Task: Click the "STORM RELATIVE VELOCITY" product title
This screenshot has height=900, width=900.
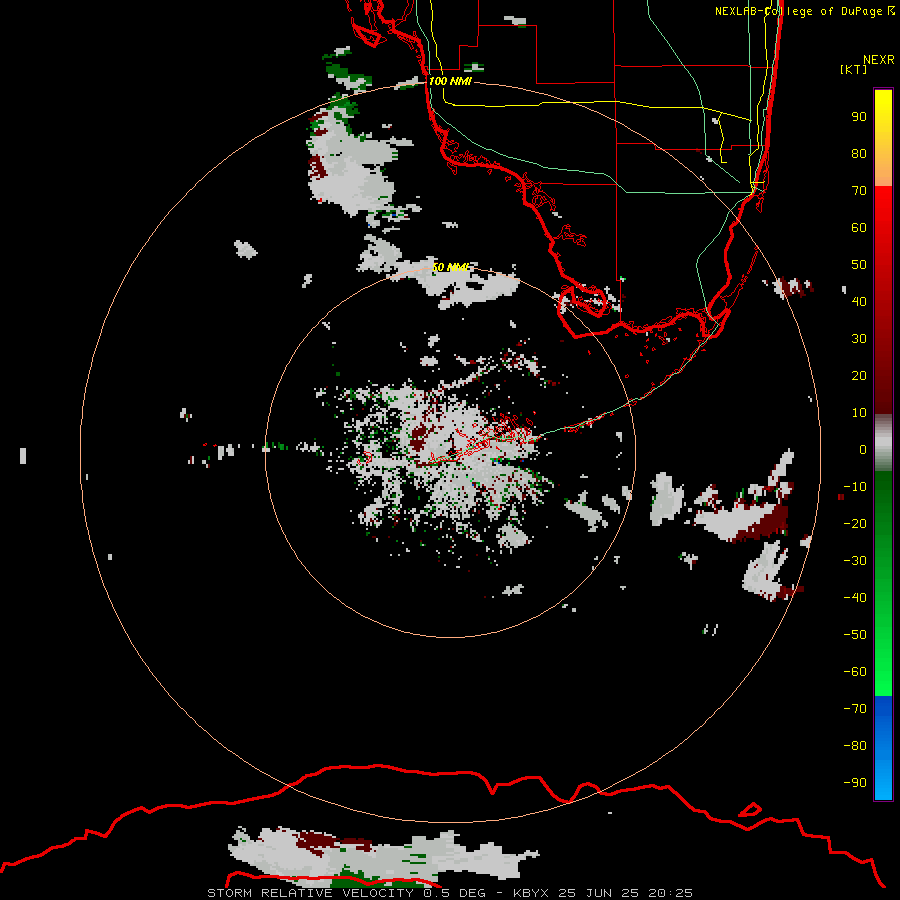Action: point(311,893)
